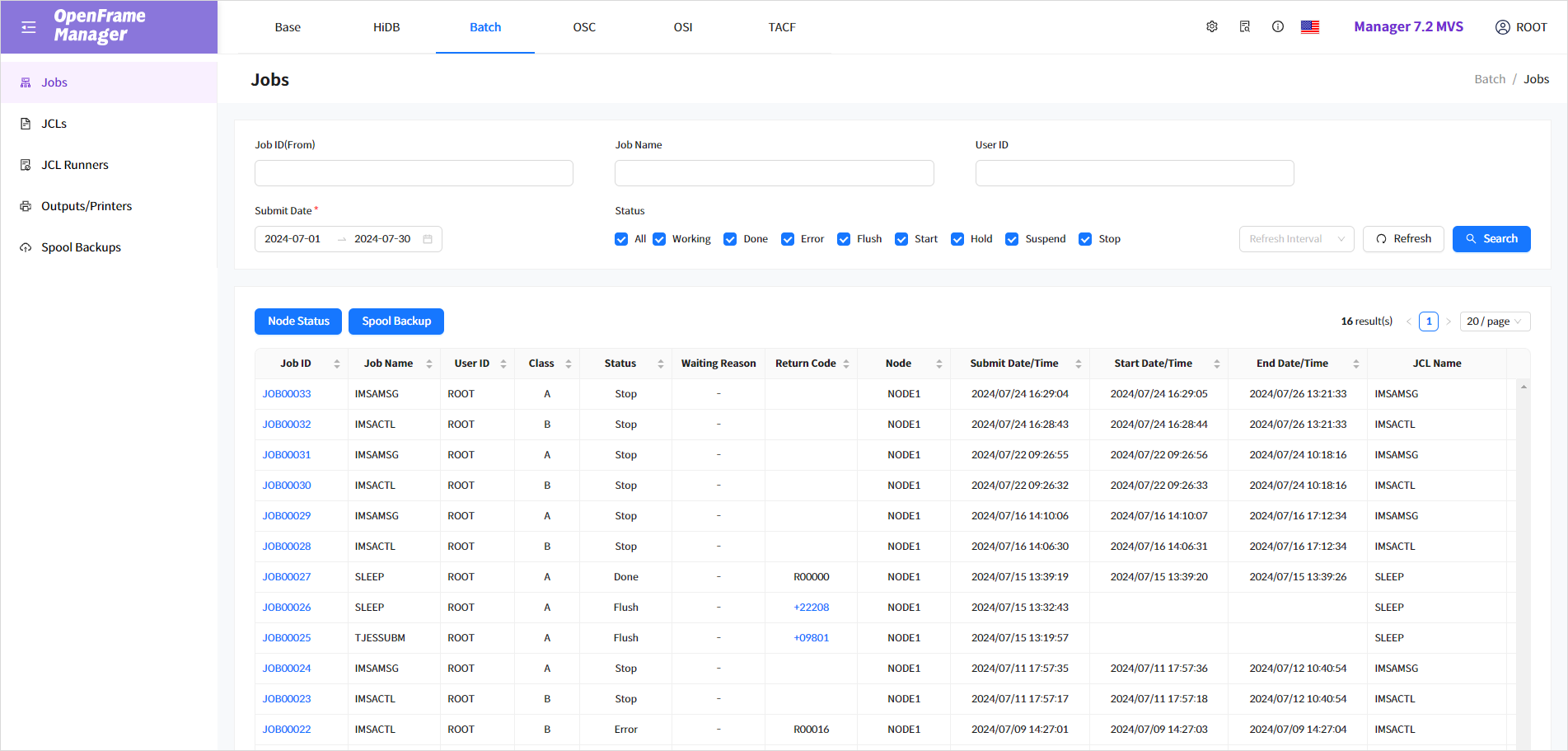Image resolution: width=1568 pixels, height=751 pixels.
Task: Switch to the OSI tab
Action: (683, 27)
